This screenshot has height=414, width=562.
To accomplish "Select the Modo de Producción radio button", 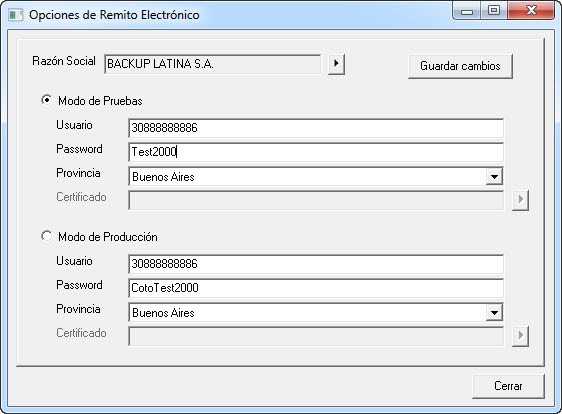I will point(47,236).
